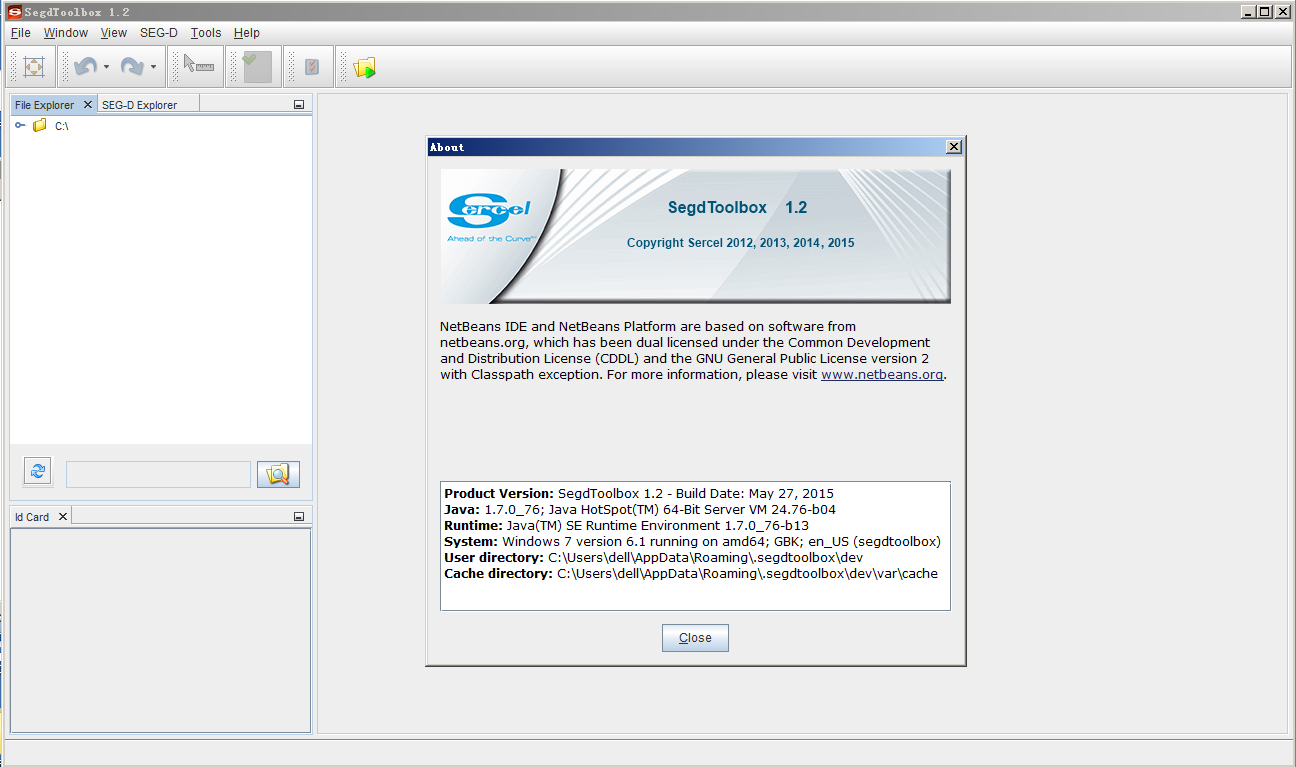Click the green checkmark page toolbar icon

pyautogui.click(x=256, y=67)
